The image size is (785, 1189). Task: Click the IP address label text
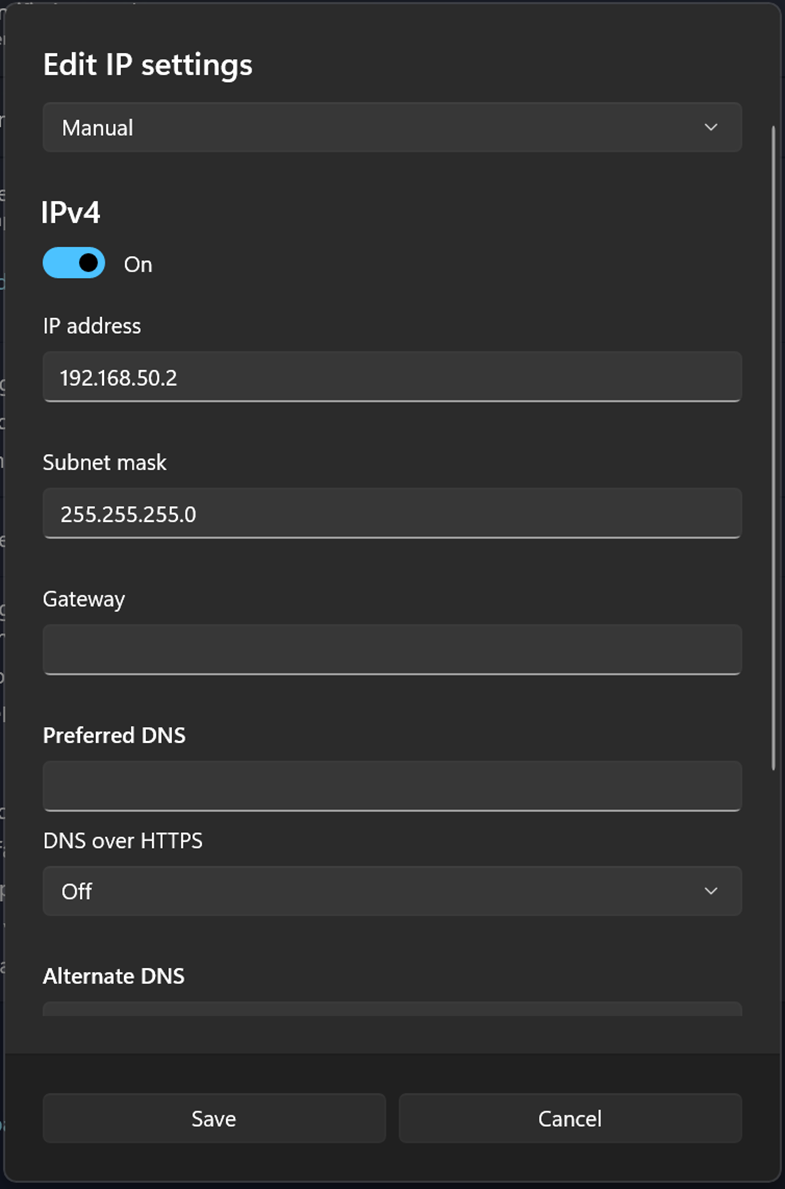pos(92,326)
